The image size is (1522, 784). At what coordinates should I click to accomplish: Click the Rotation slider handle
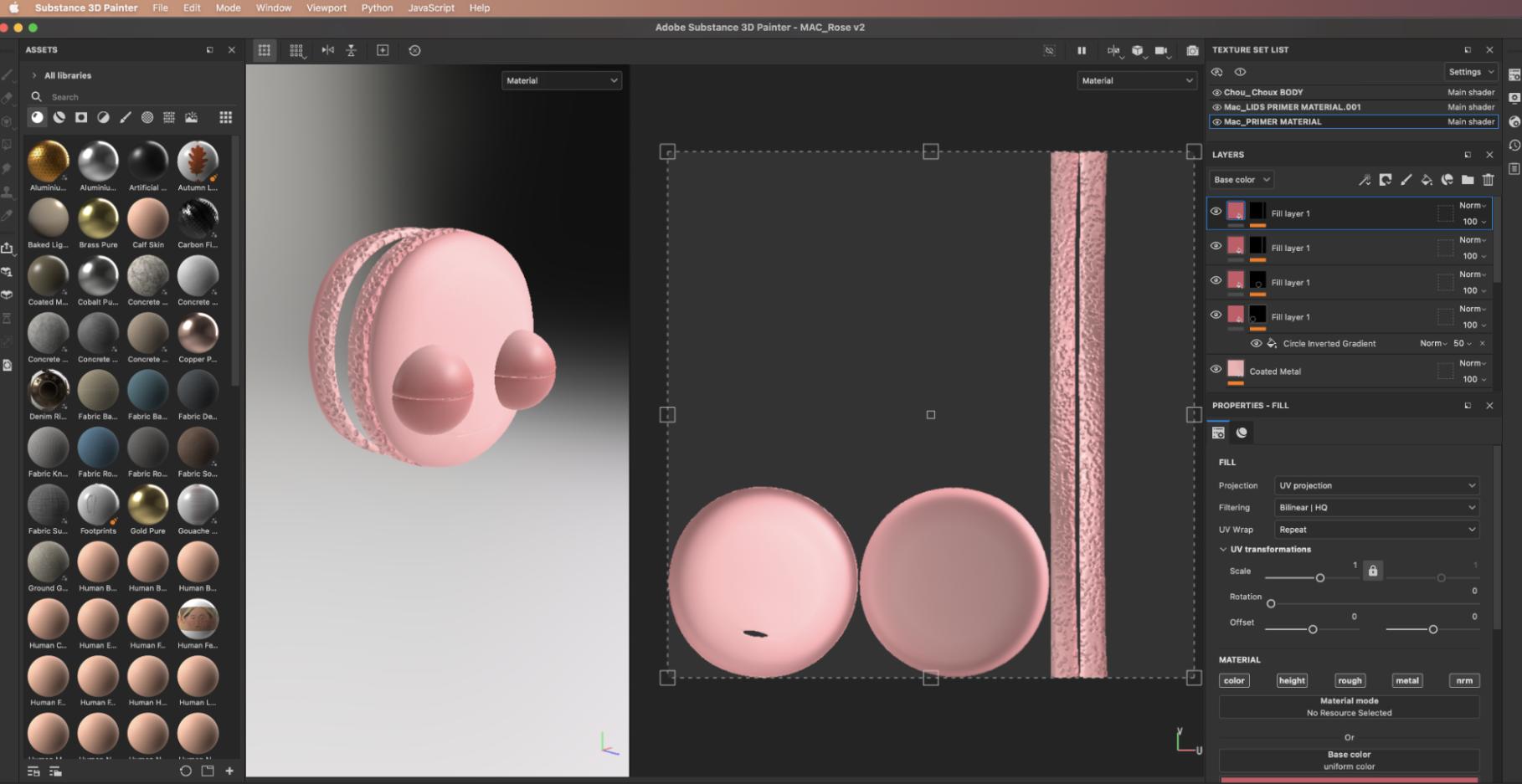[1271, 604]
